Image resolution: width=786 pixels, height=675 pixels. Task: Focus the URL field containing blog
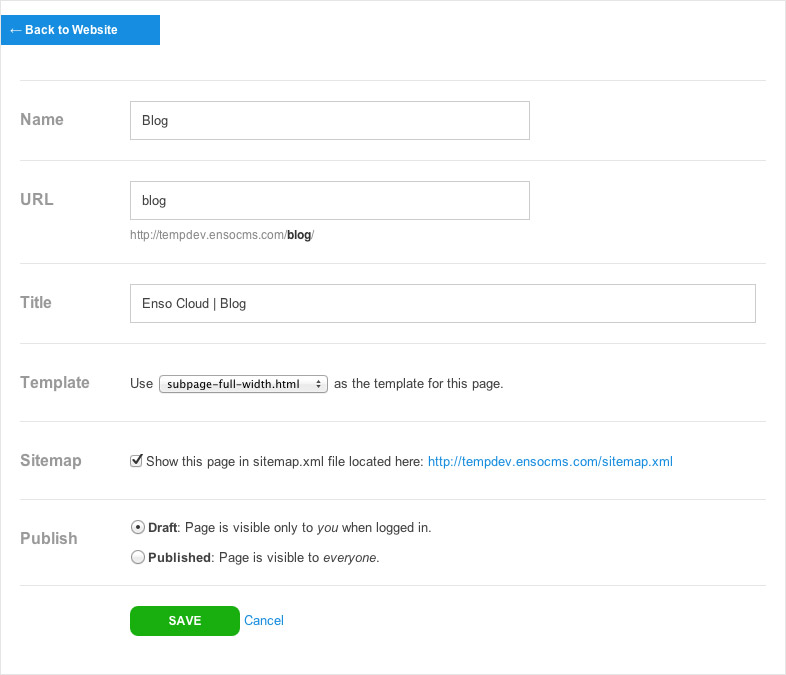tap(330, 200)
